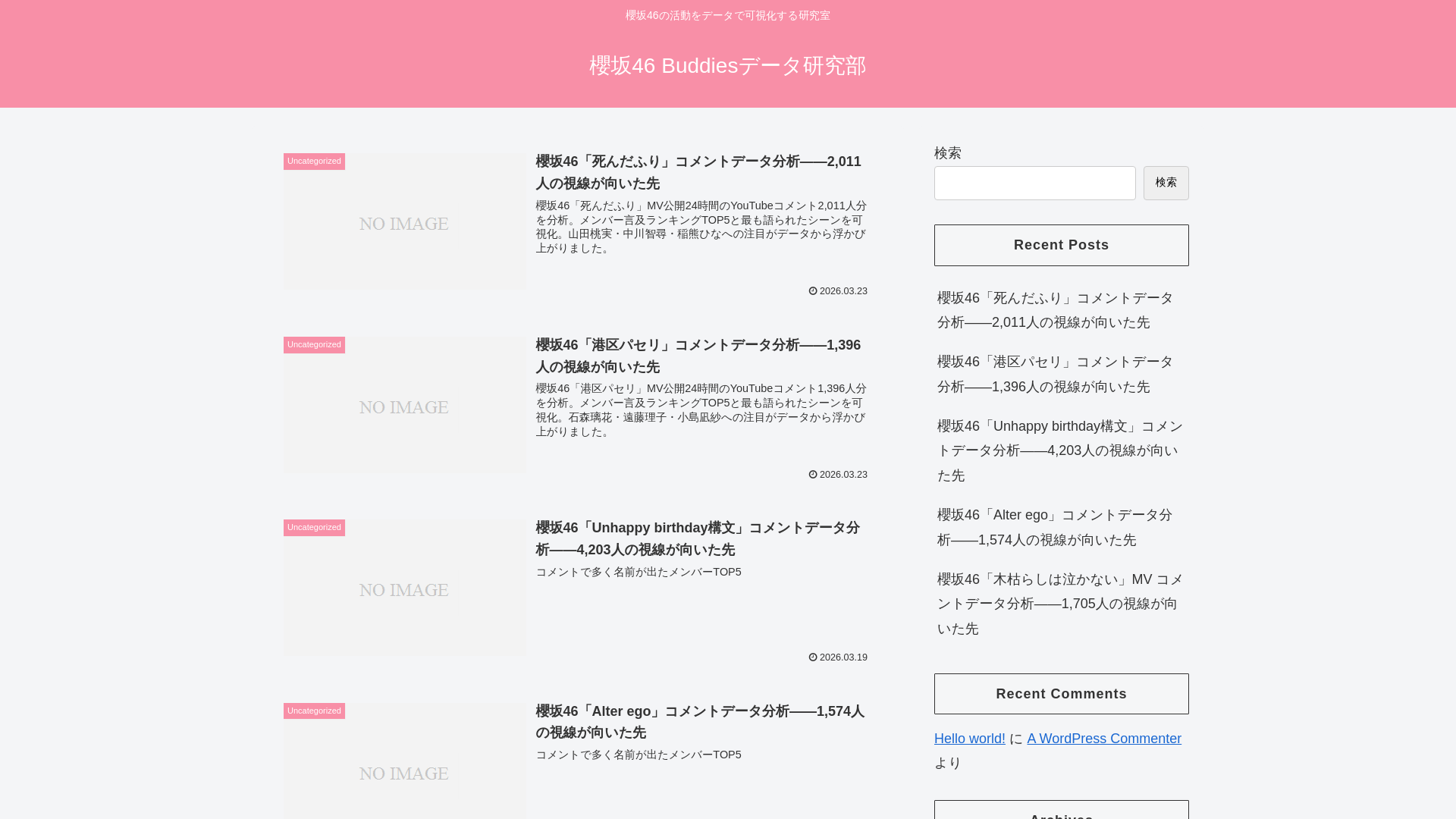
Task: Click the Uncategorized label on 港区パセリ post
Action: pyautogui.click(x=314, y=345)
